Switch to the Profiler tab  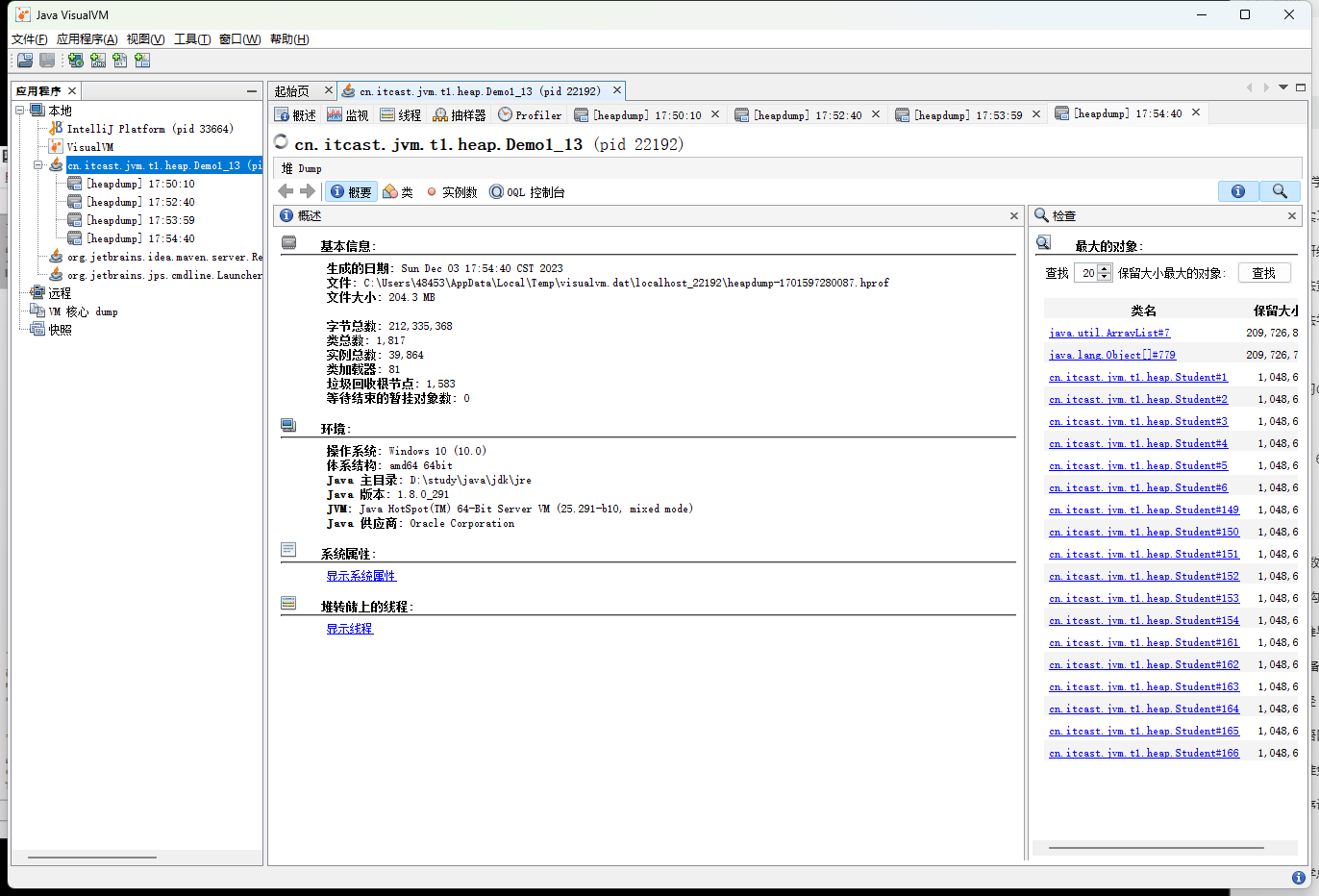click(530, 115)
